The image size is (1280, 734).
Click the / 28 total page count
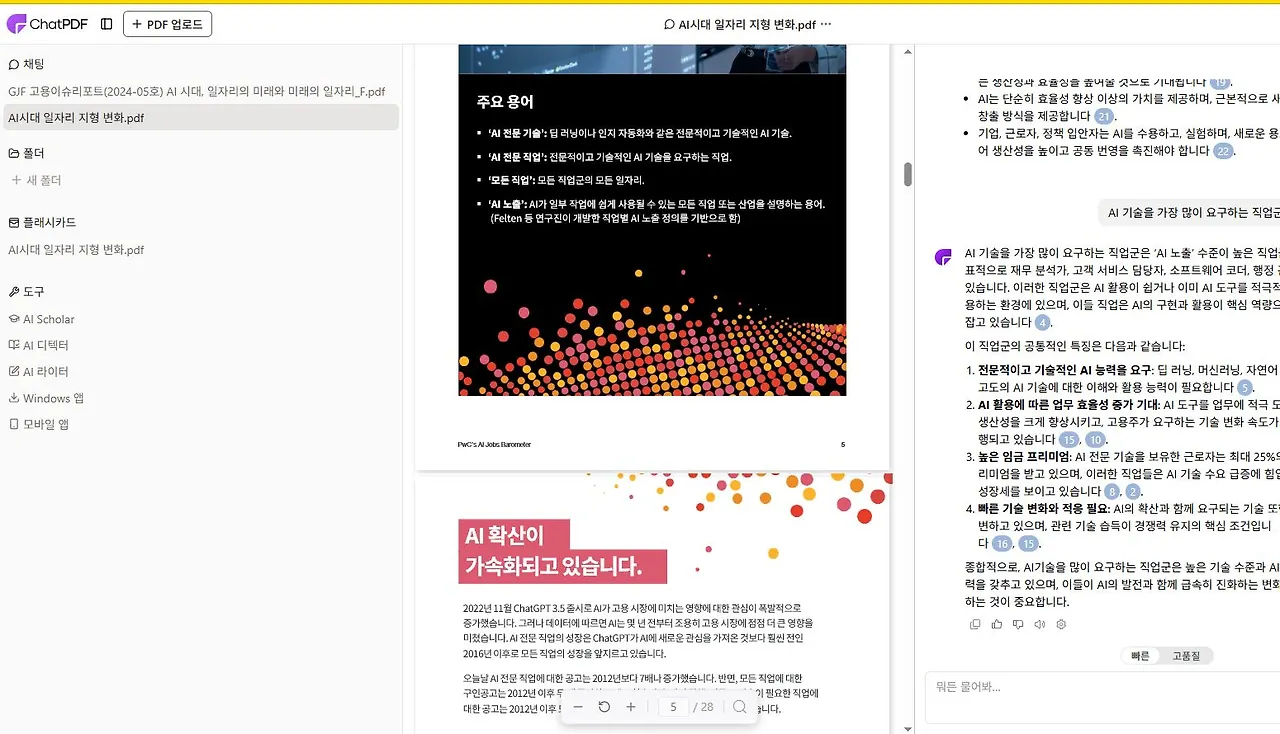(x=703, y=707)
